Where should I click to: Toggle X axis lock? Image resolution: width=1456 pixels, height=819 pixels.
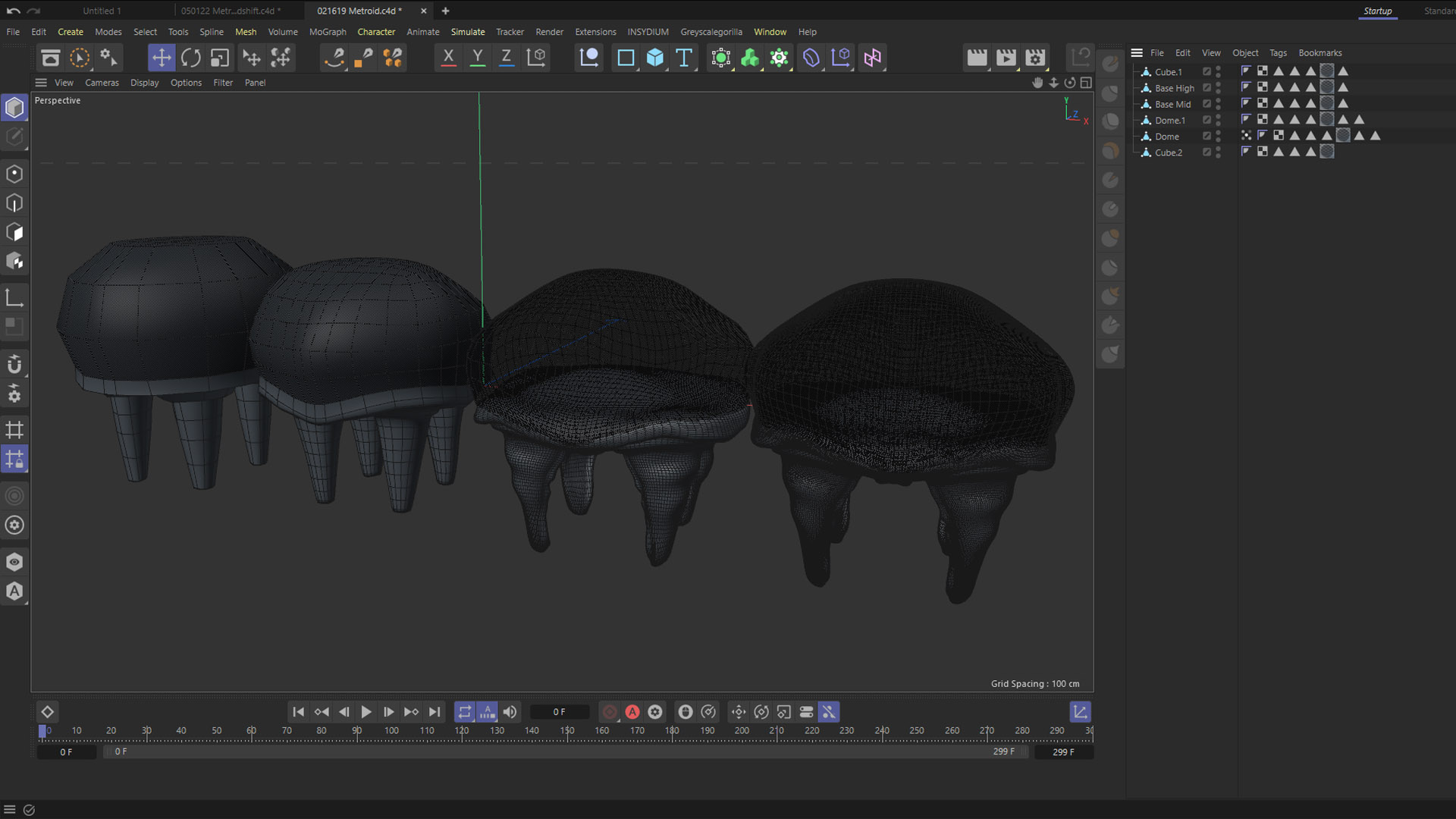coord(448,58)
